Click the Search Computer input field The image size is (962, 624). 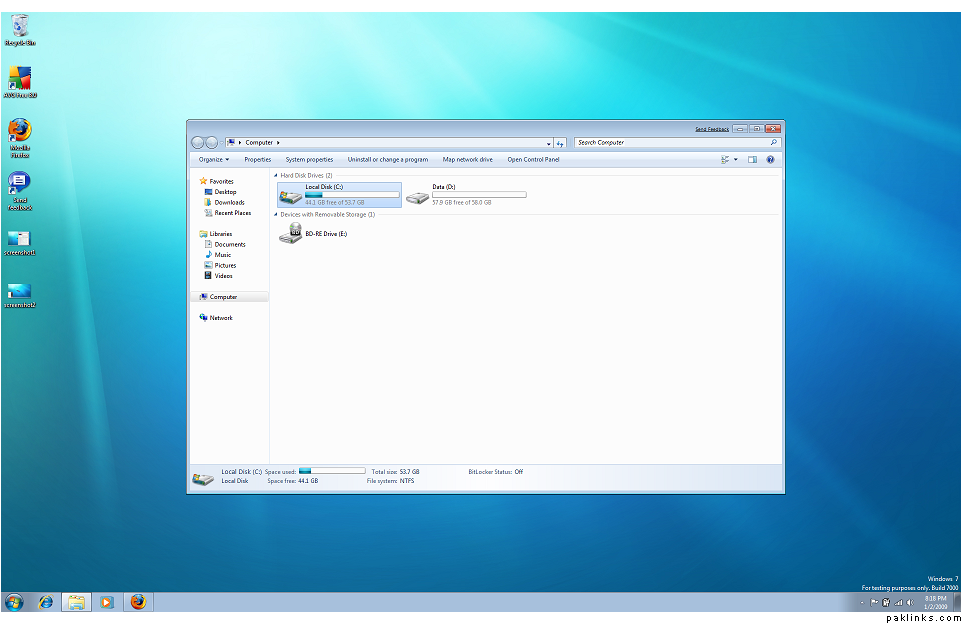coord(670,142)
